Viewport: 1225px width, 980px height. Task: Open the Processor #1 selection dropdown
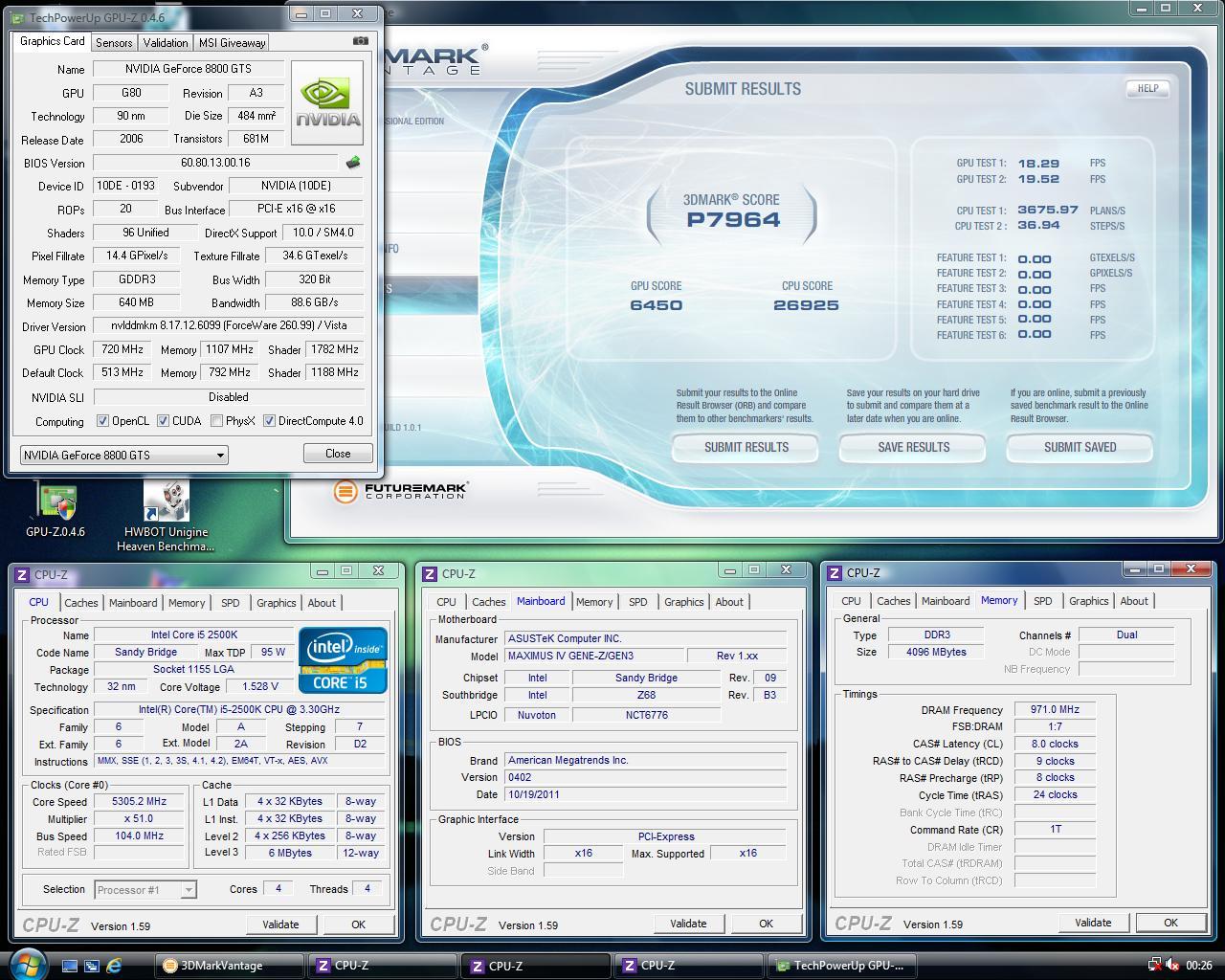click(145, 890)
